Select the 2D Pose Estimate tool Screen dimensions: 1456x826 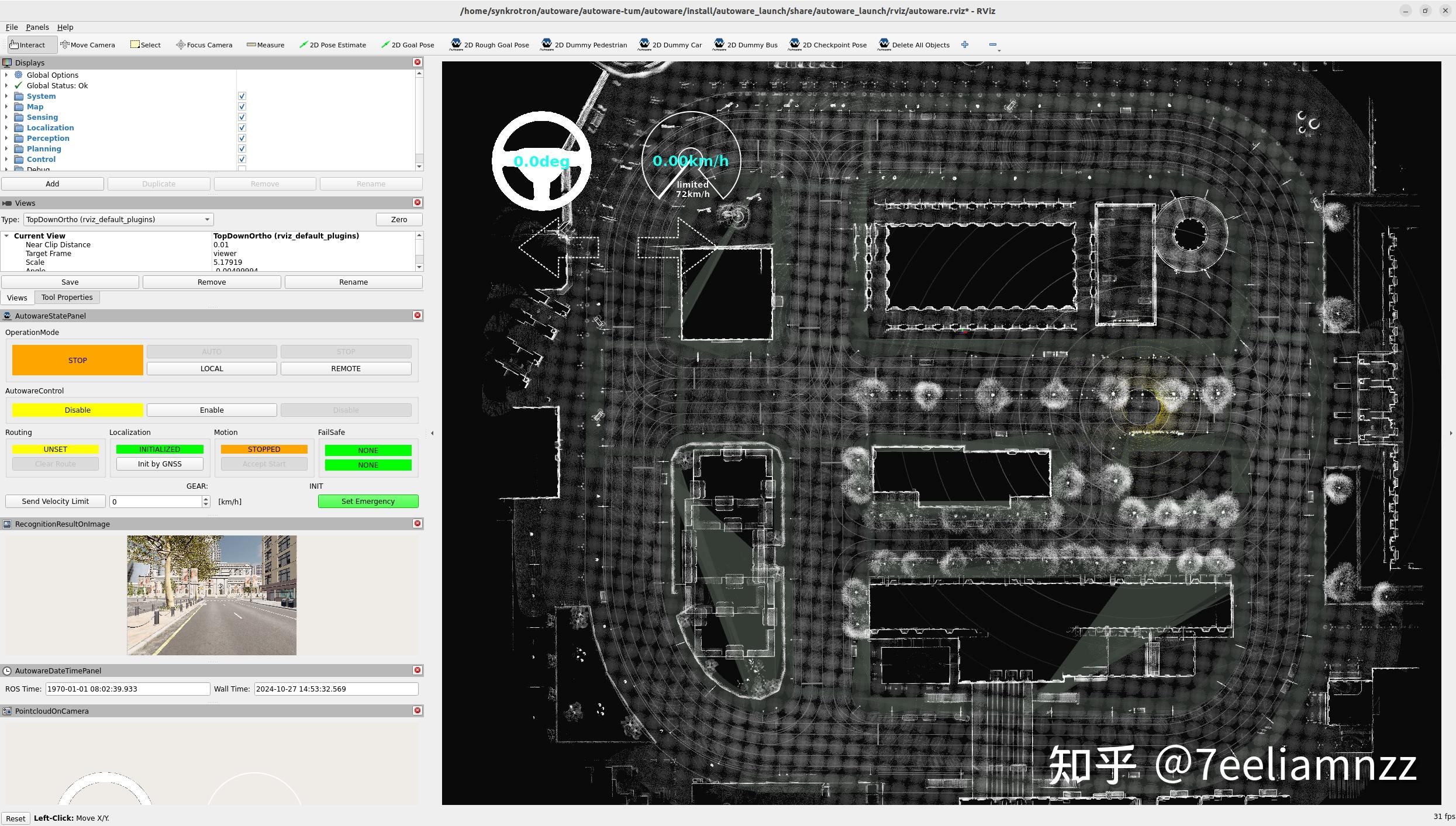point(332,45)
